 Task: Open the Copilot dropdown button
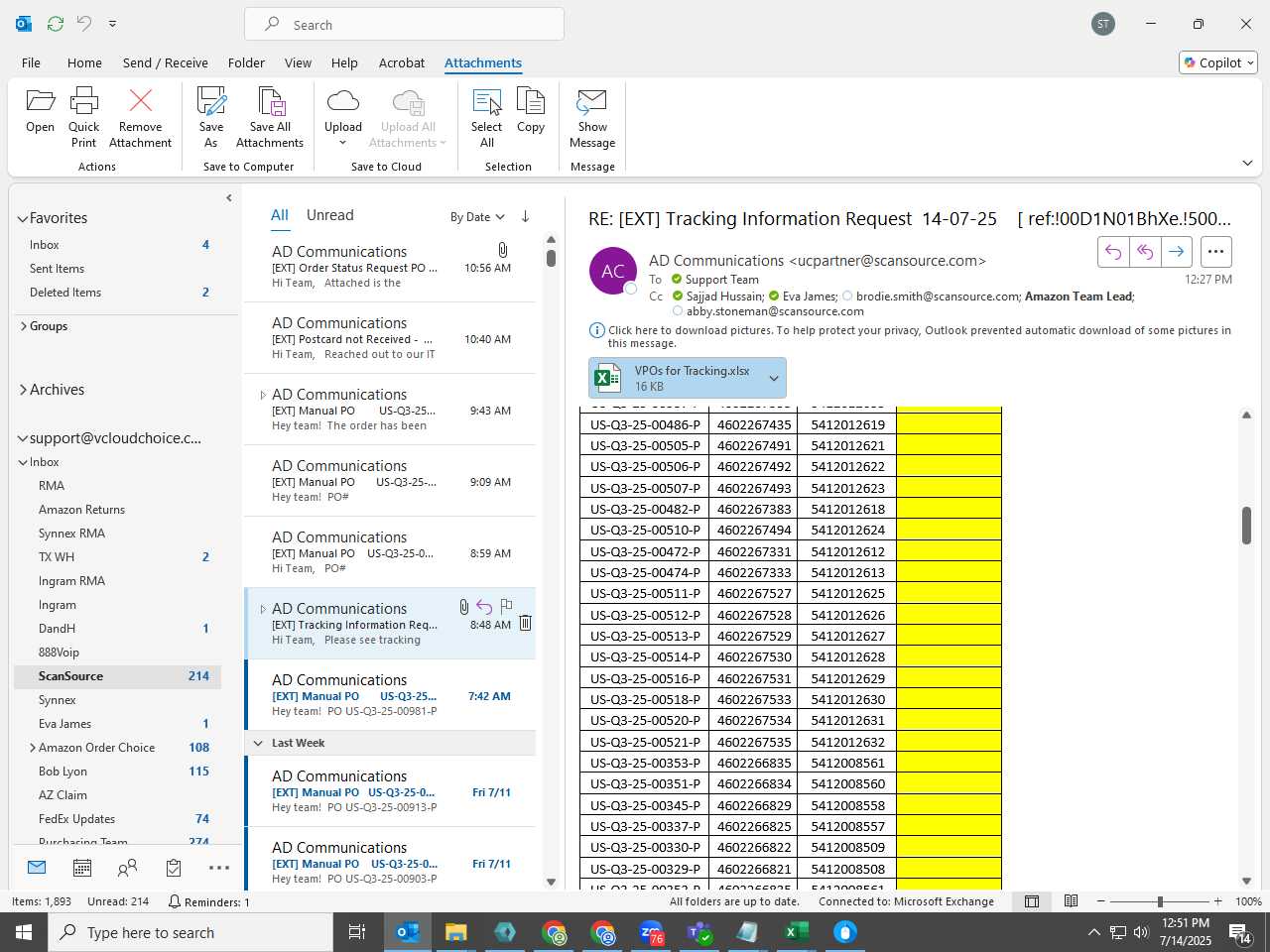(1218, 62)
